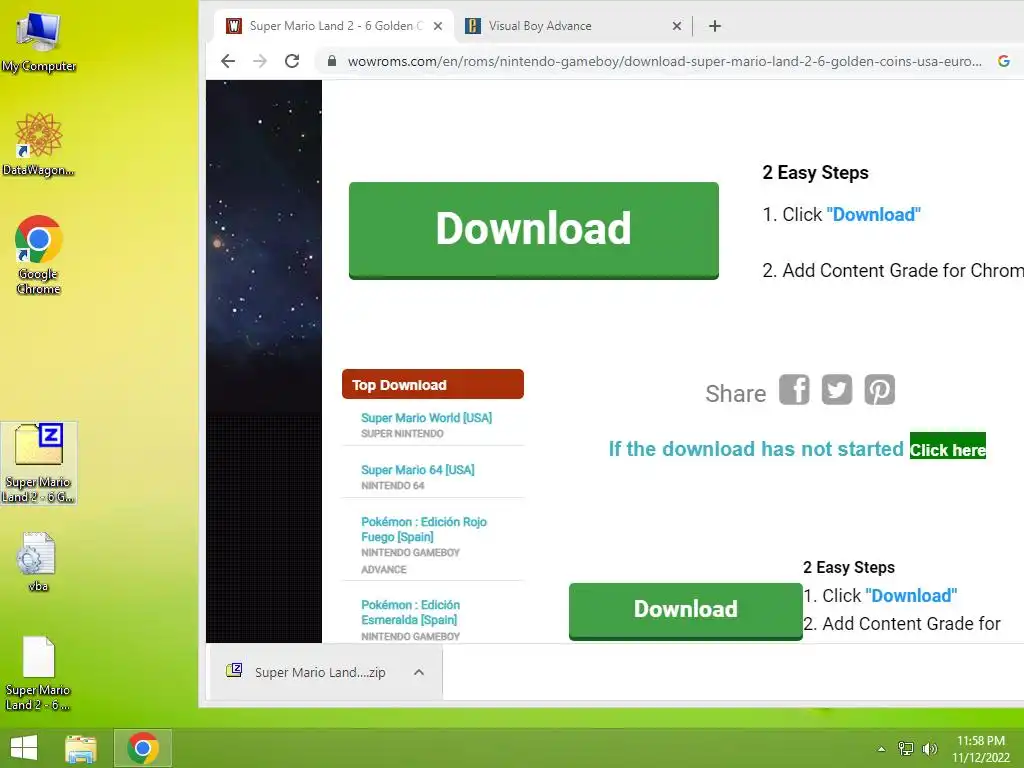1024x768 pixels.
Task: Switch to Visual Boy Advance tab
Action: click(572, 26)
